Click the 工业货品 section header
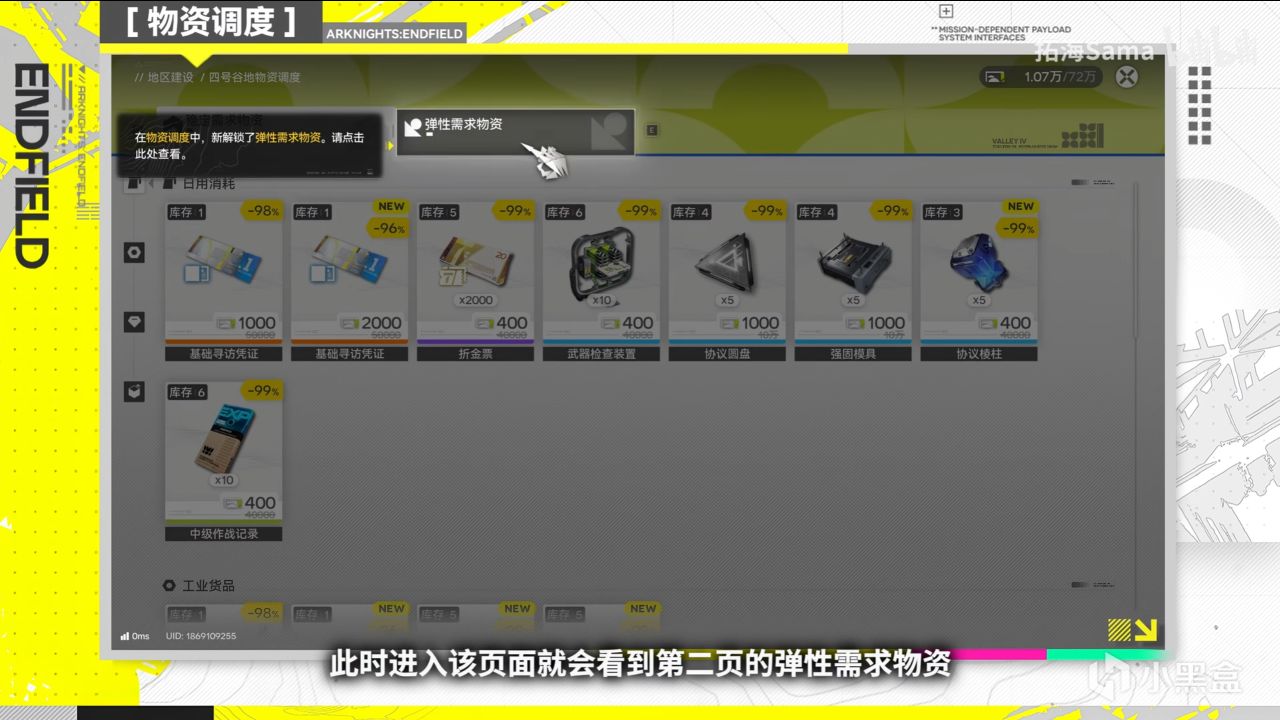1280x720 pixels. 208,585
